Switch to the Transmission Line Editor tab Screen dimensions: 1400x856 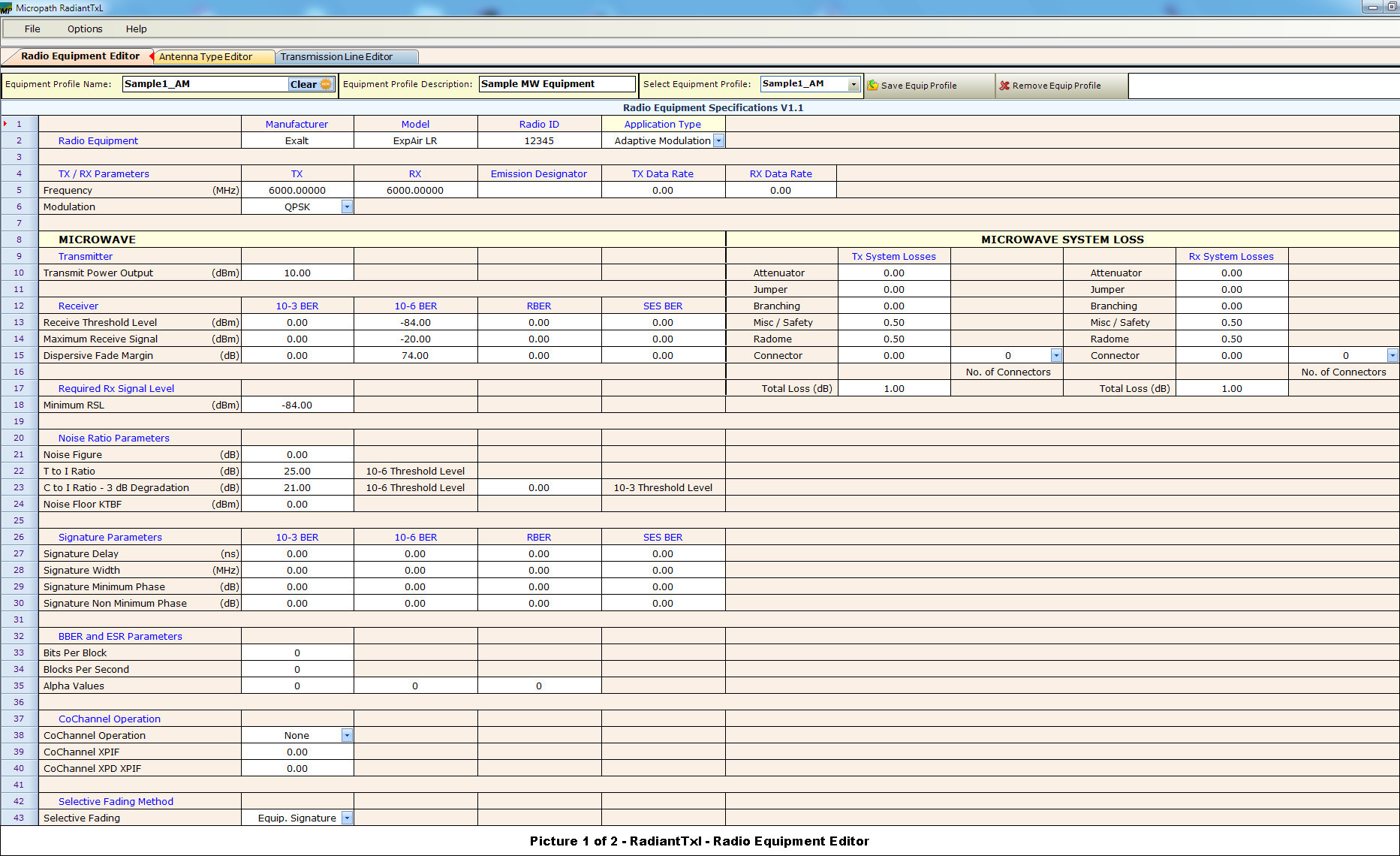click(x=336, y=57)
